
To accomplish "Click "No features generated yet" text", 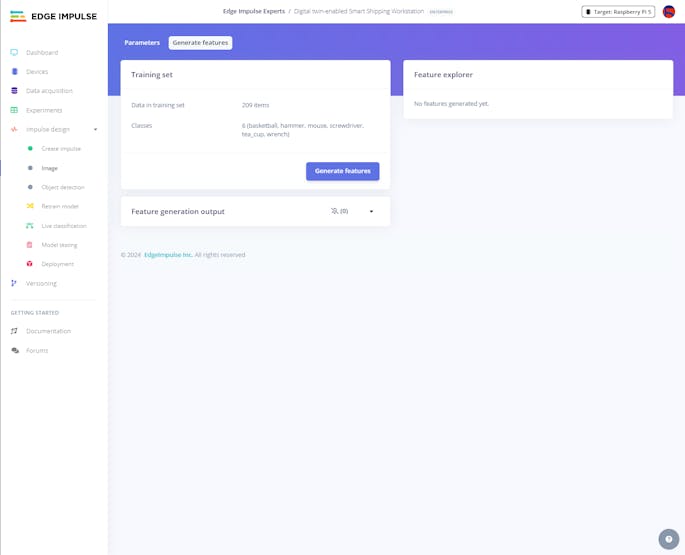I will (x=451, y=104).
